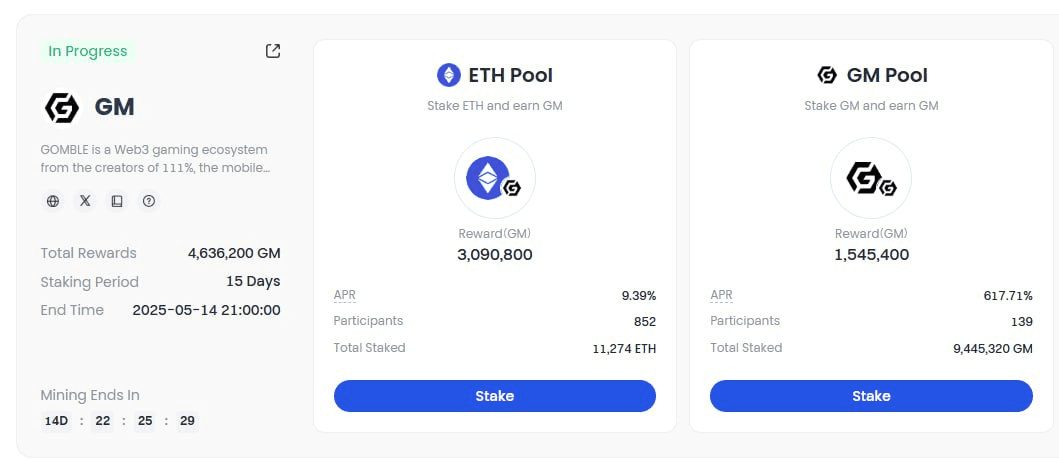Viewport: 1059px width, 460px height.
Task: Click the large ETH reward circle icon
Action: [494, 178]
